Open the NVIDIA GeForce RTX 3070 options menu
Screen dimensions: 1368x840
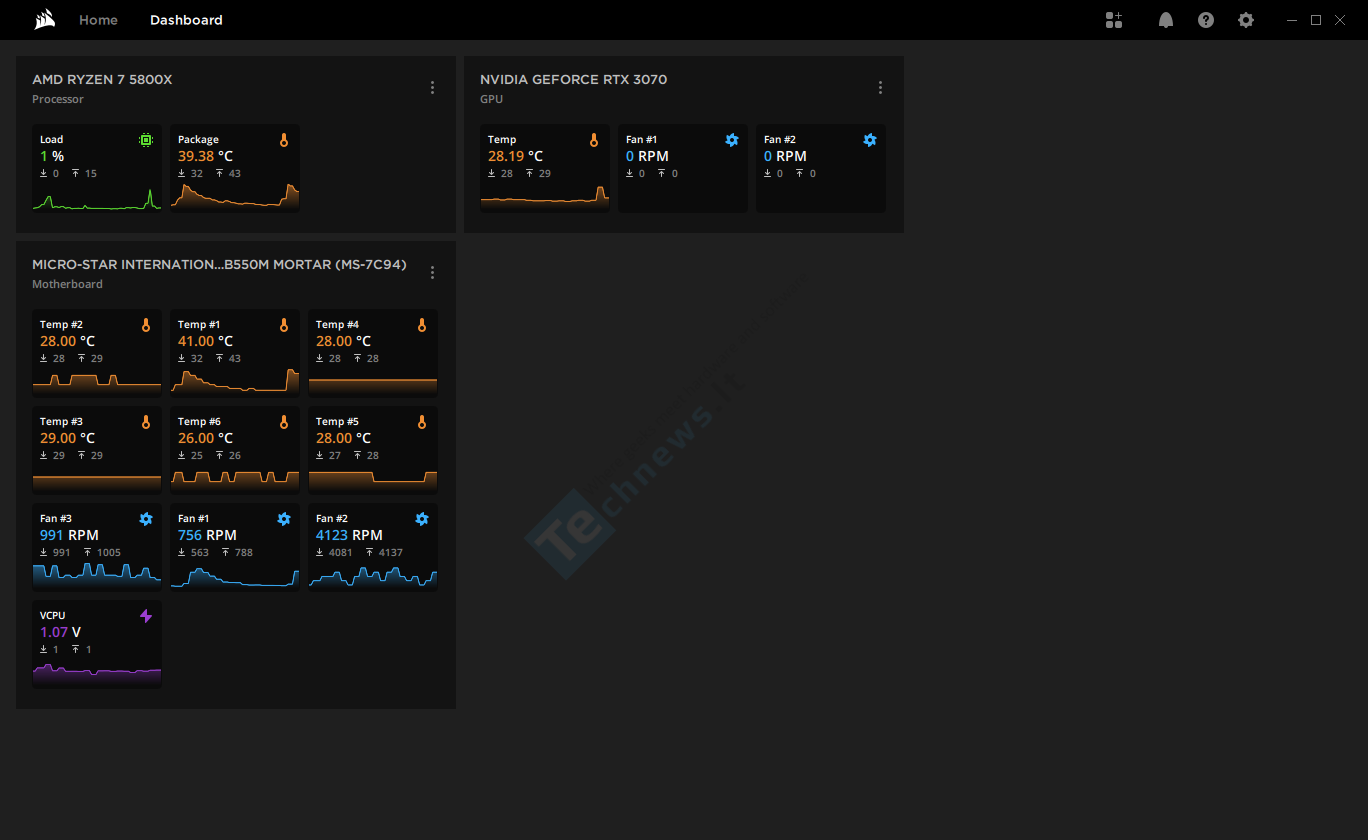pyautogui.click(x=880, y=88)
